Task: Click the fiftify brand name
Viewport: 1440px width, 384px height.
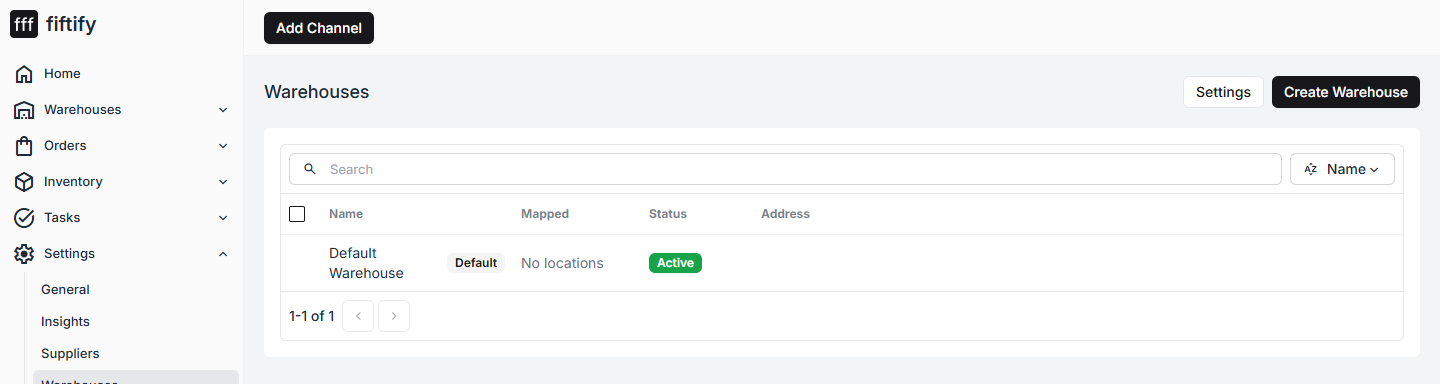Action: 71,24
